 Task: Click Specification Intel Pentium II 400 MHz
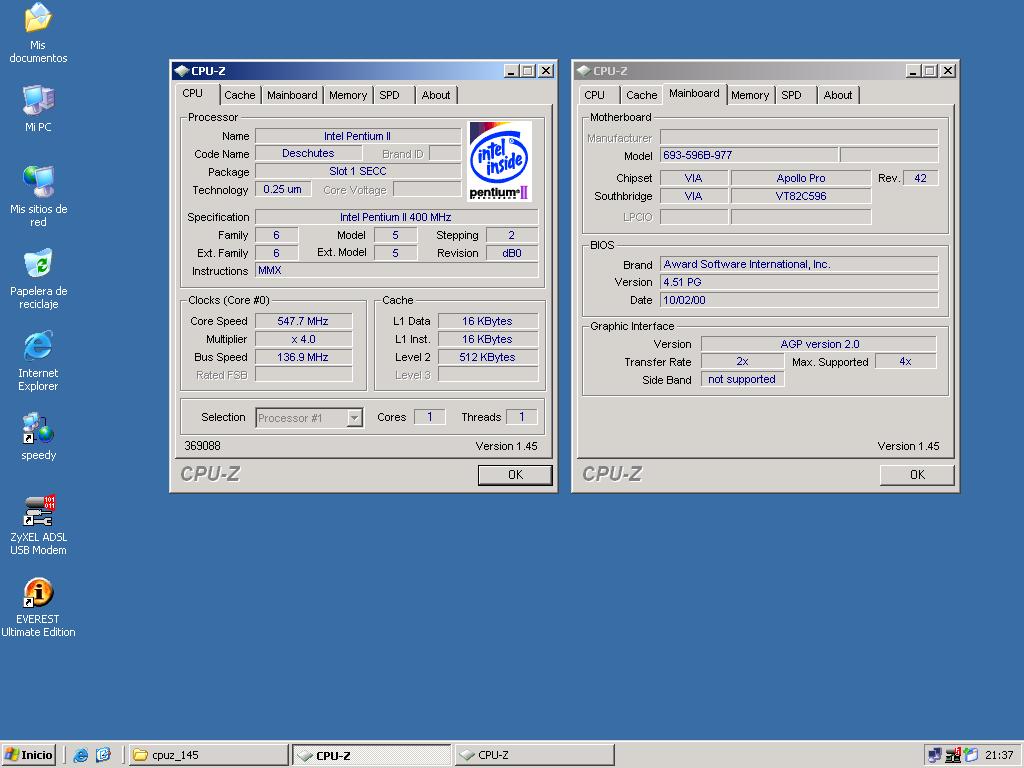(x=396, y=217)
